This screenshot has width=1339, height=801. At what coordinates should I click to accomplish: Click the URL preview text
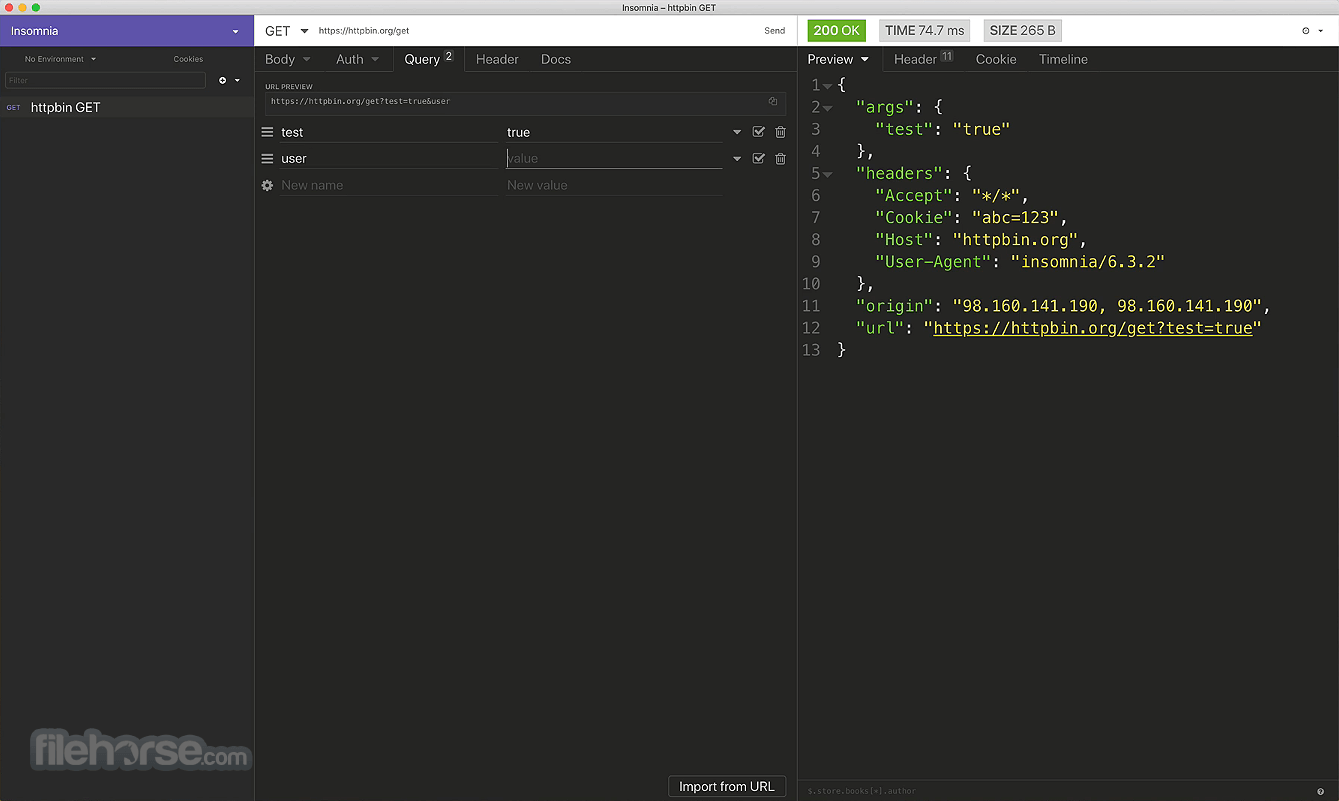(360, 101)
